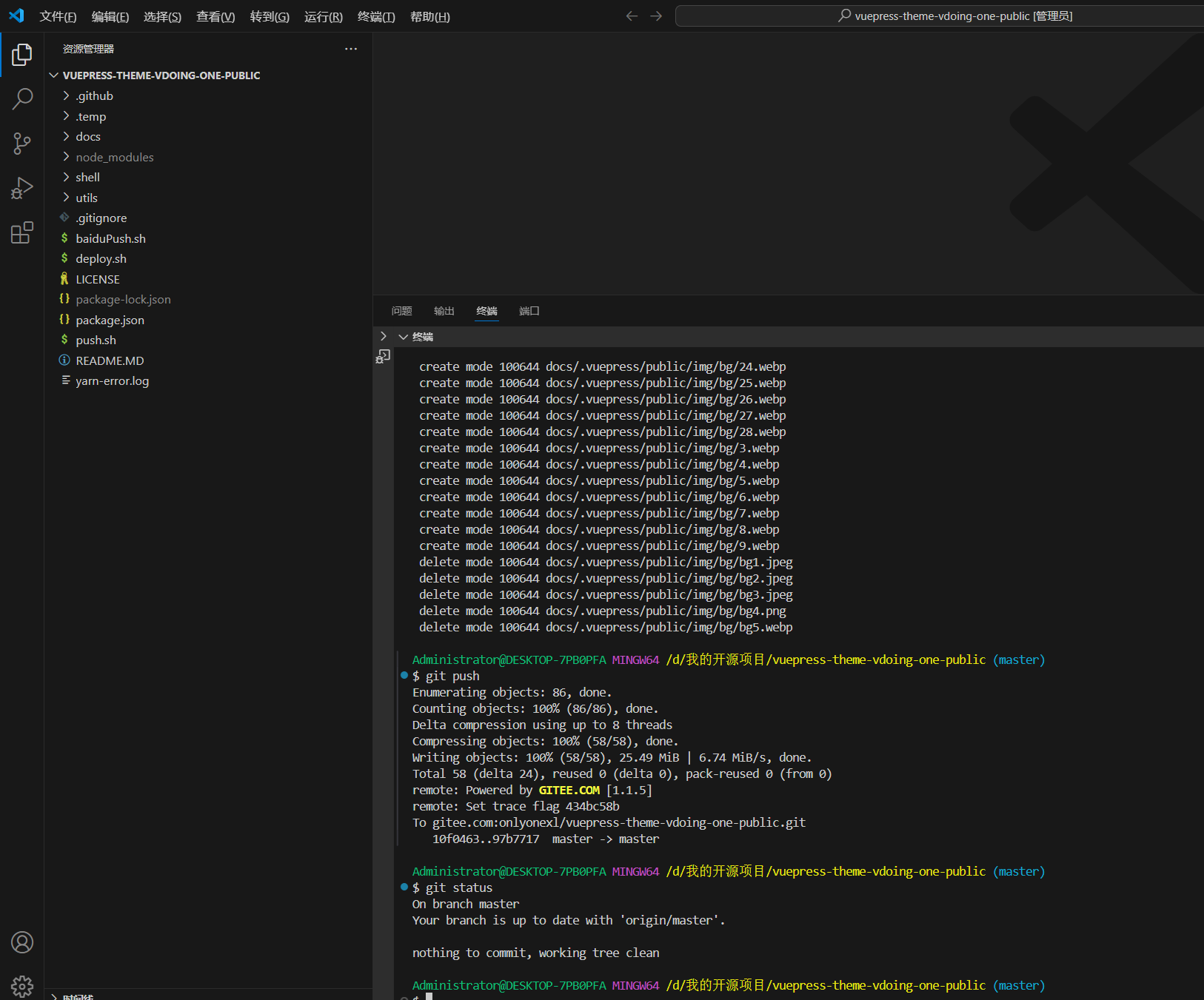This screenshot has height=1000, width=1204.
Task: Open the Search view in activity bar
Action: click(x=22, y=98)
